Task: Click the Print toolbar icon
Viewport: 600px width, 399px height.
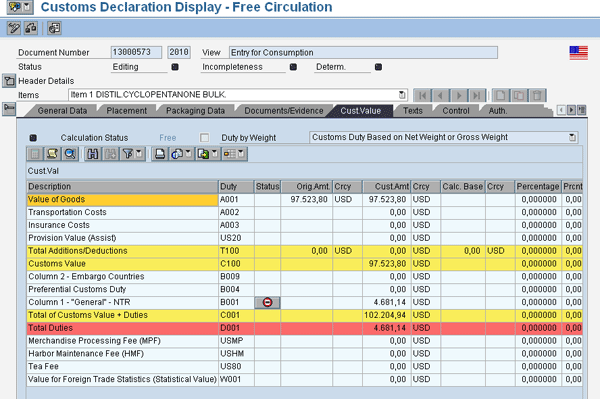Action: pyautogui.click(x=160, y=154)
